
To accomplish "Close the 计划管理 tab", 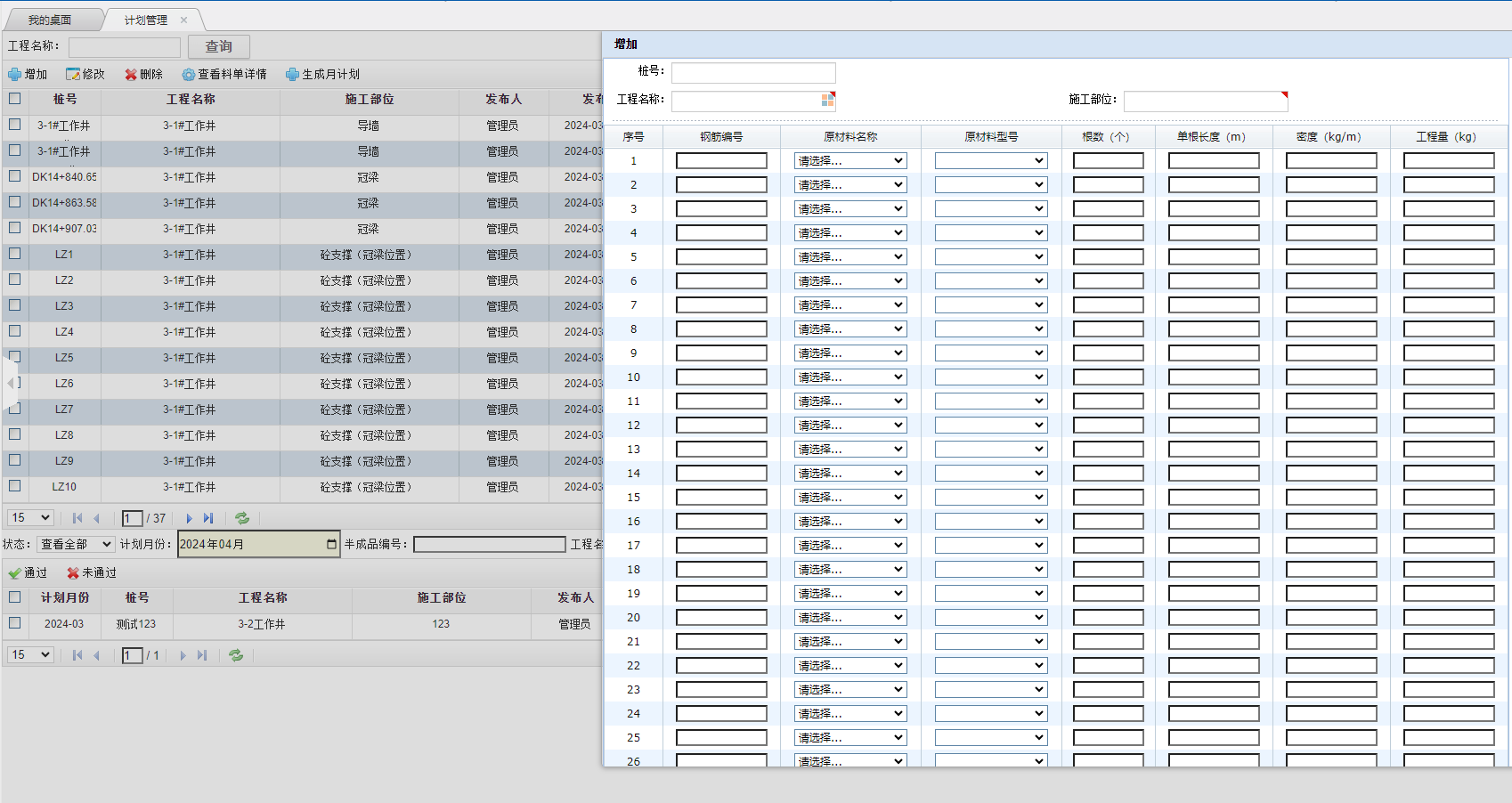I will click(183, 20).
